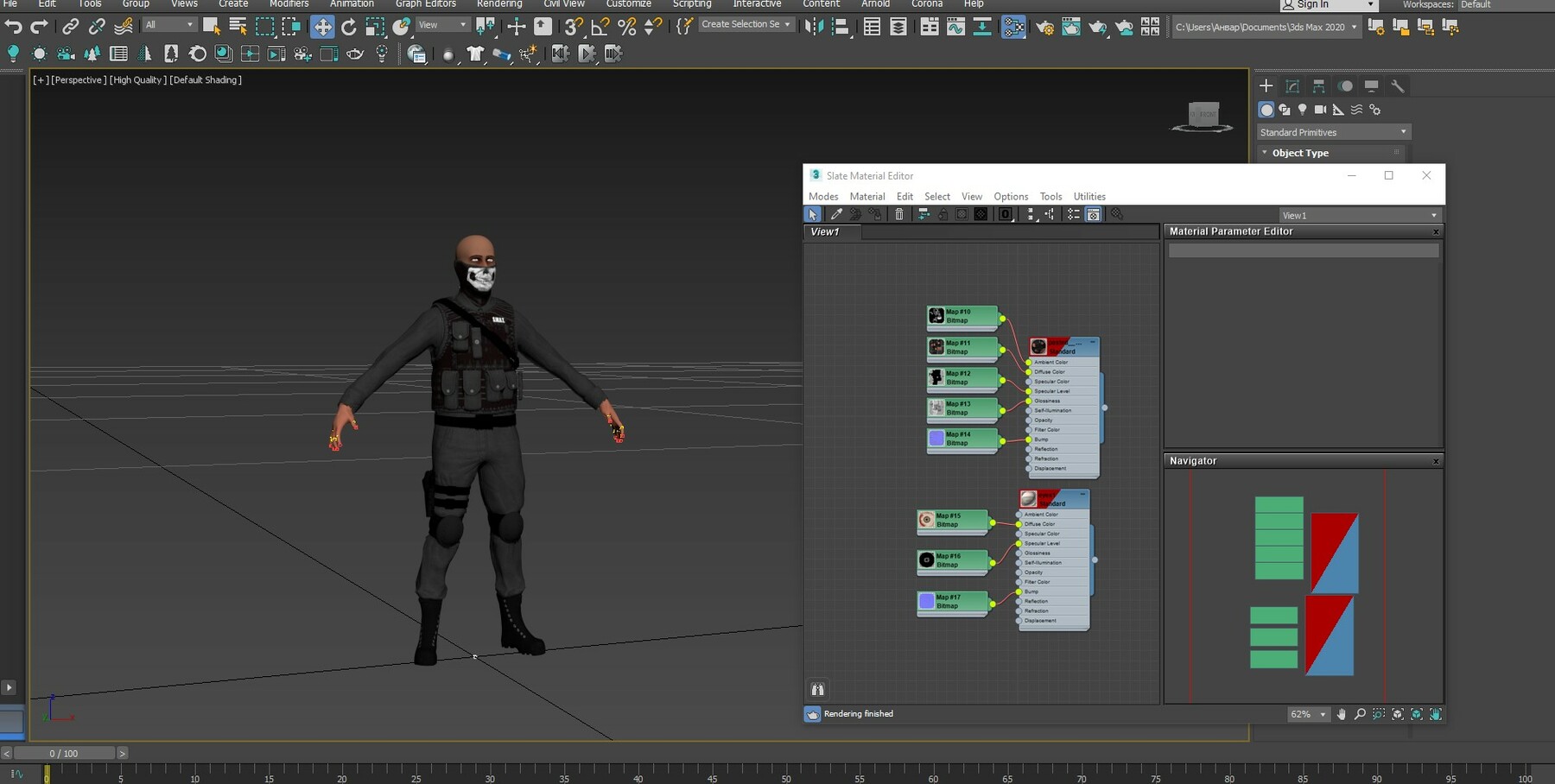Viewport: 1555px width, 784px height.
Task: Activate the Select Object tool arrow in material editor
Action: (813, 214)
